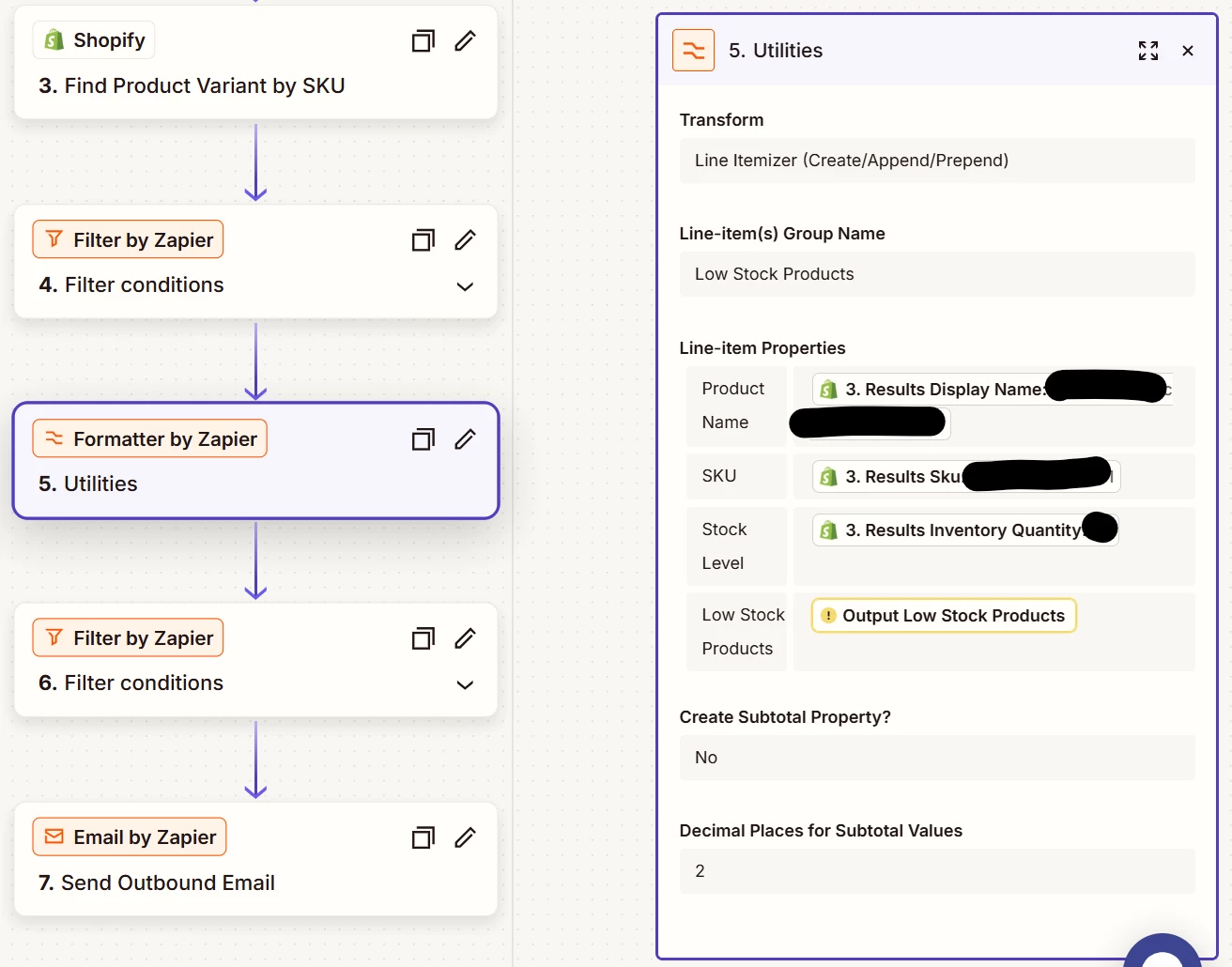Select the Results Display Name pill

(993, 389)
